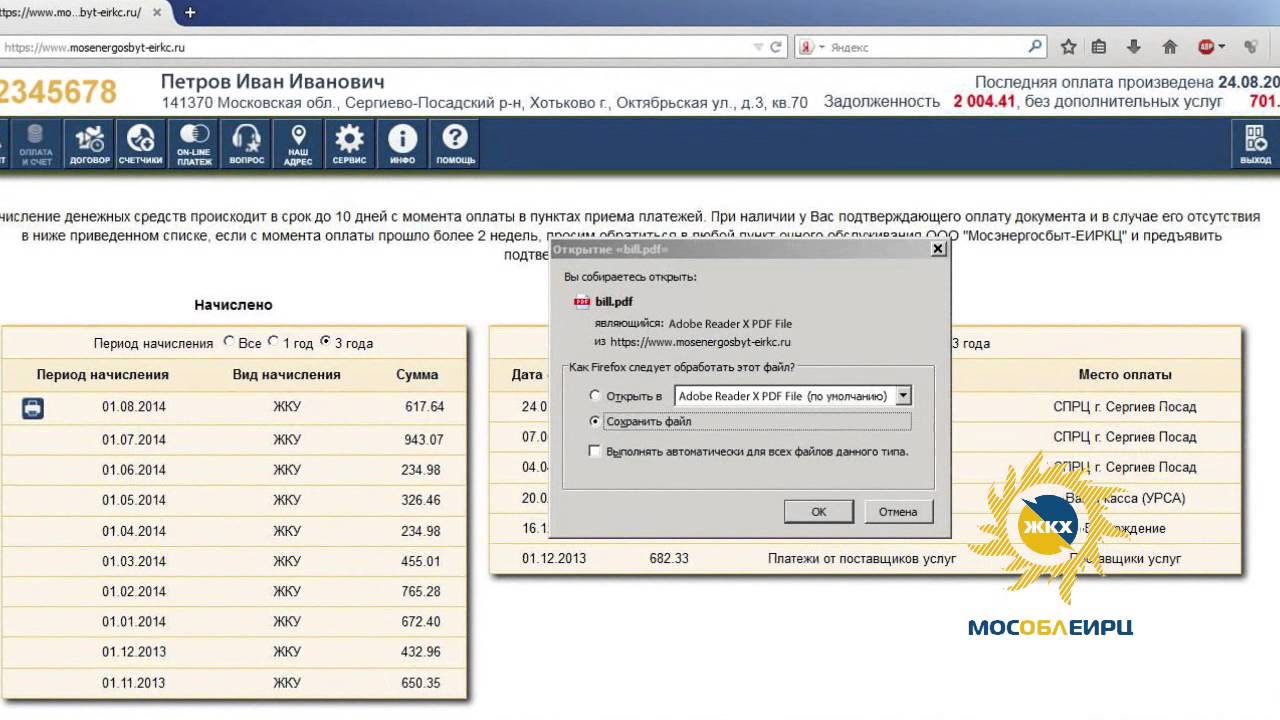Click the Adblock Plus icon

point(1207,47)
